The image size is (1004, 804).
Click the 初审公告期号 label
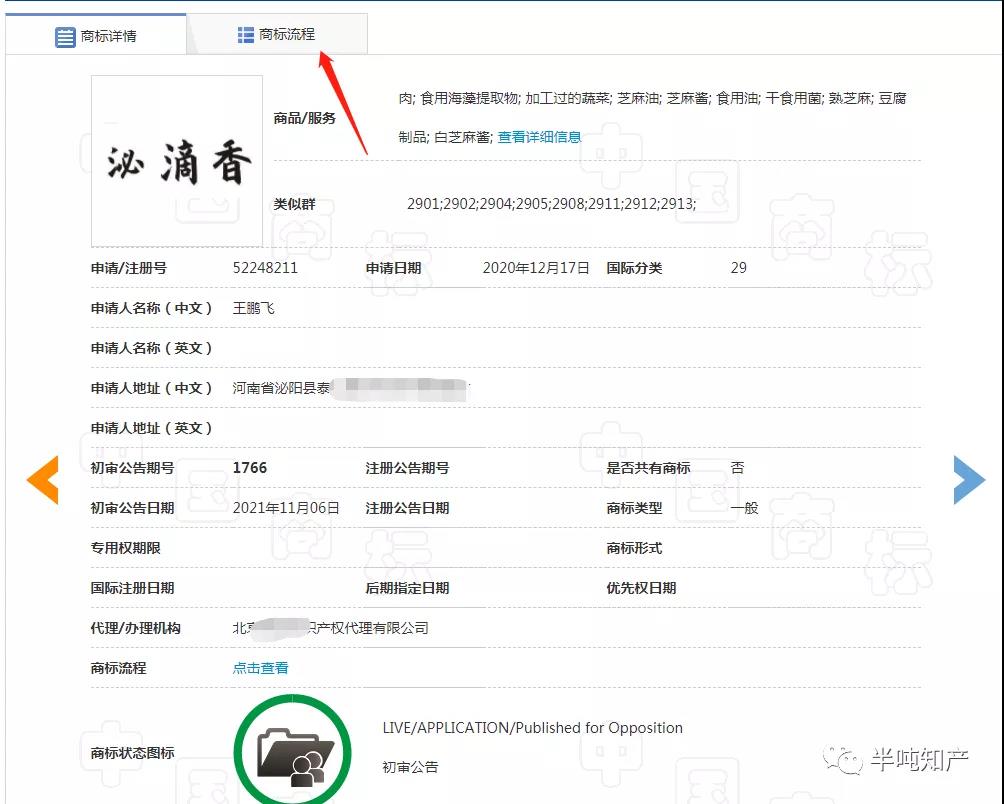click(x=133, y=468)
